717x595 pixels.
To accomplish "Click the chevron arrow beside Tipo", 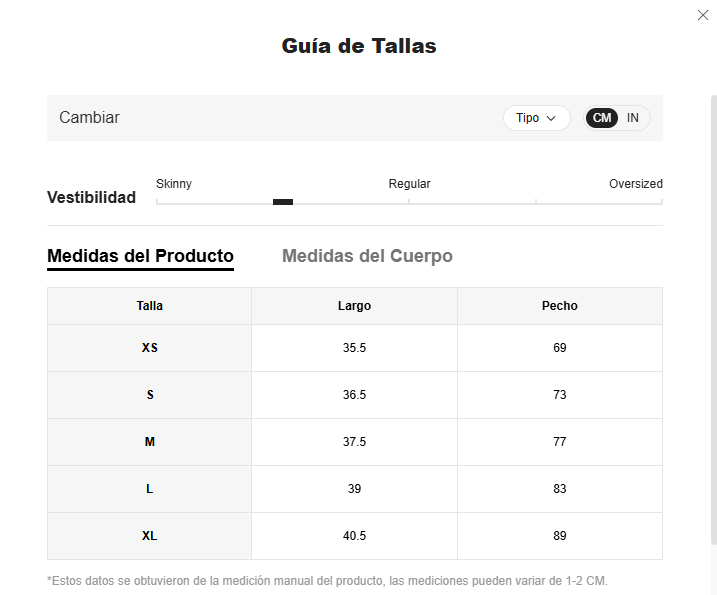I will (551, 118).
